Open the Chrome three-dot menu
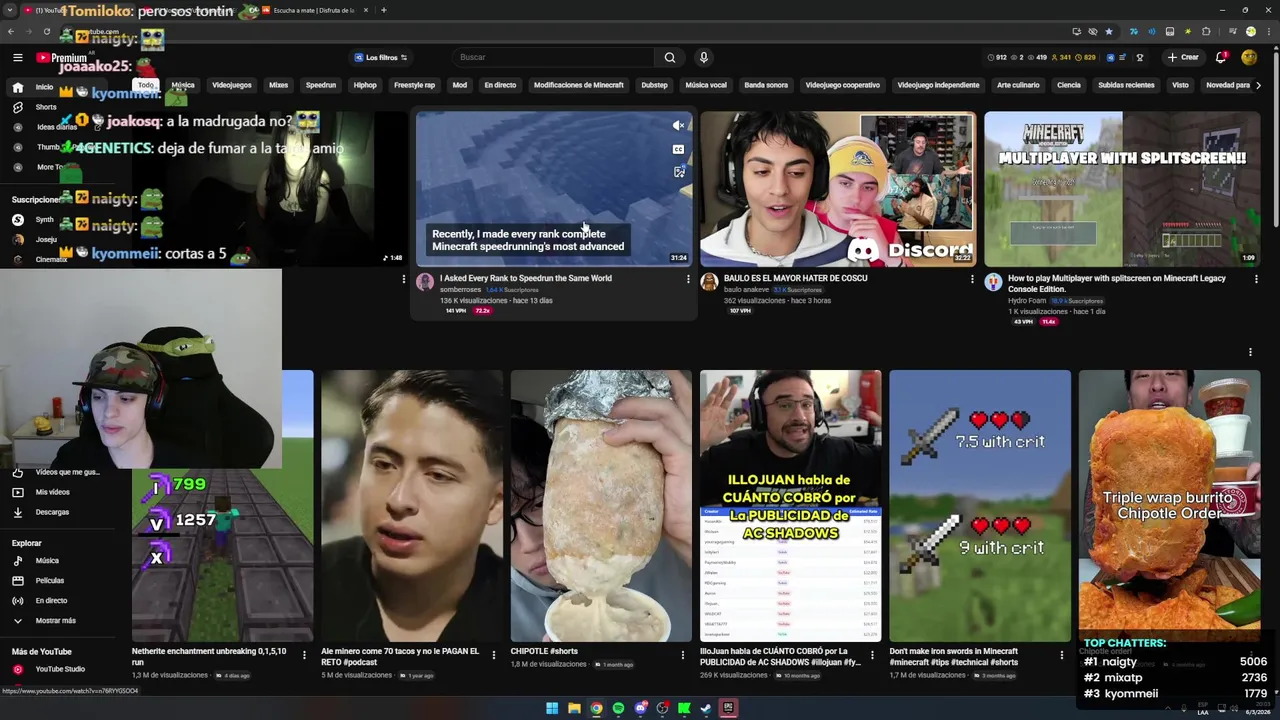The width and height of the screenshot is (1280, 720). [x=1267, y=32]
